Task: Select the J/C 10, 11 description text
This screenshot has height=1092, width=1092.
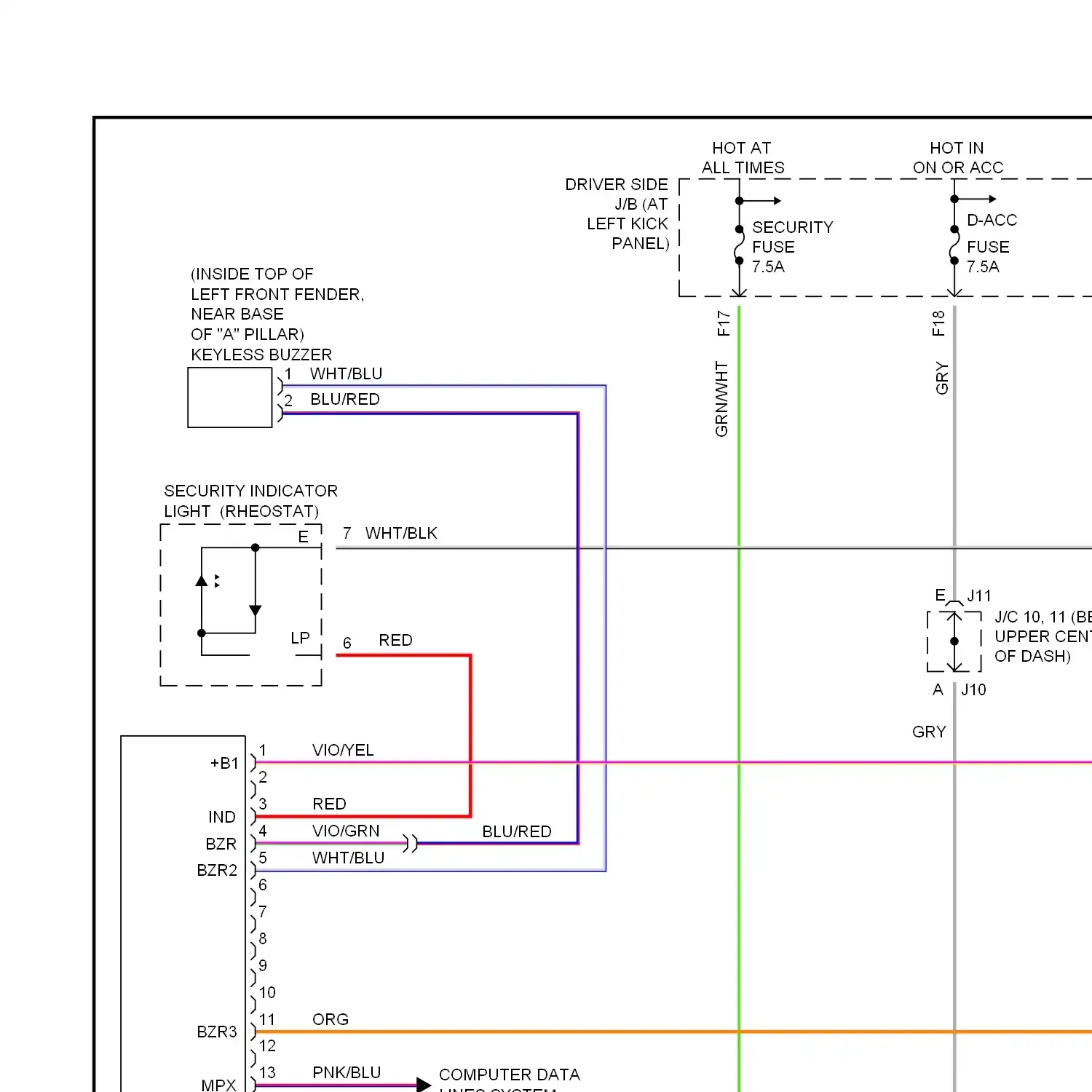Action: pos(1042,636)
